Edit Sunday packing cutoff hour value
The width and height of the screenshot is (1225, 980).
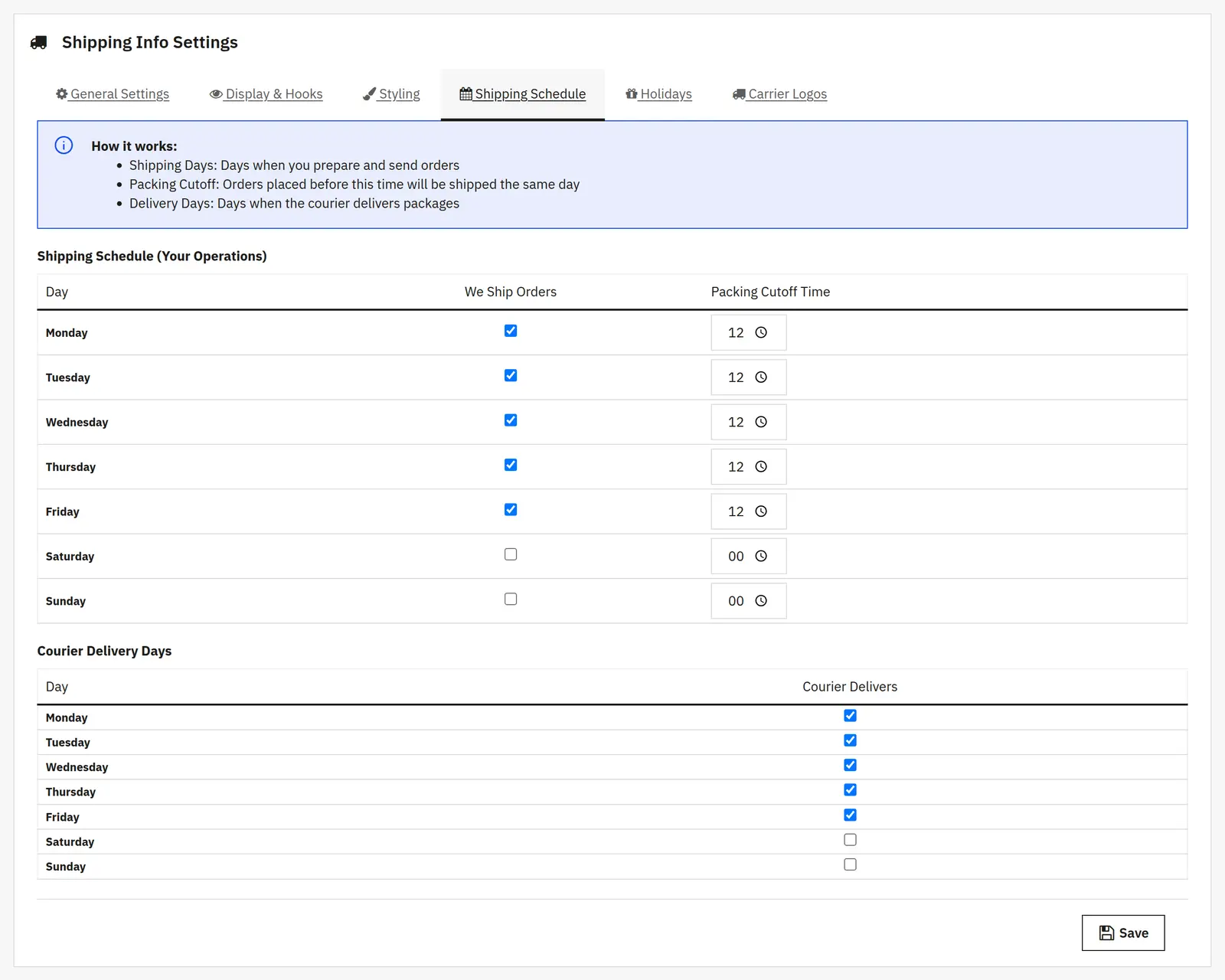click(736, 601)
